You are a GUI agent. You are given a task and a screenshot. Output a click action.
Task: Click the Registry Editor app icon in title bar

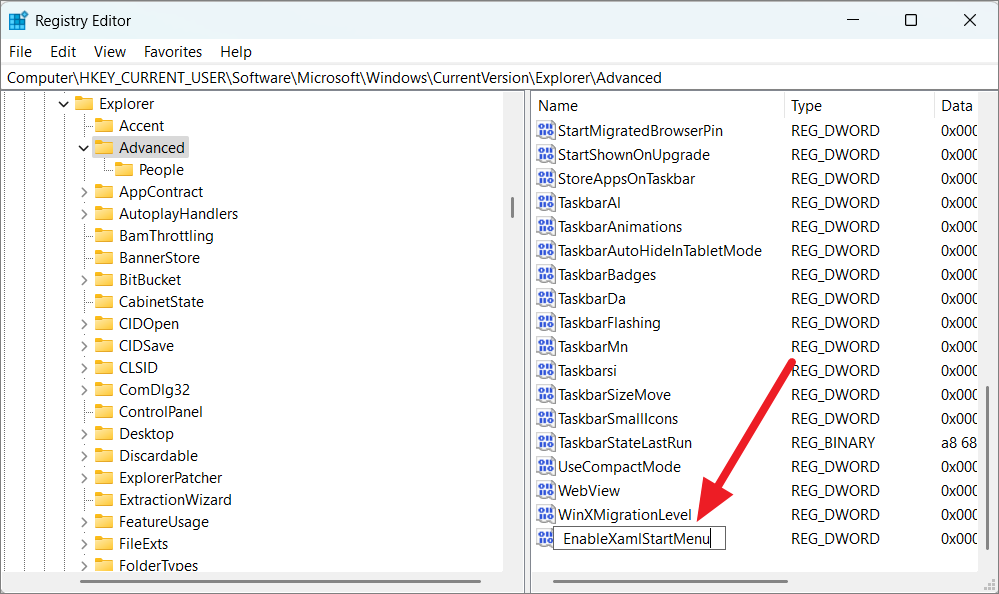pyautogui.click(x=18, y=20)
